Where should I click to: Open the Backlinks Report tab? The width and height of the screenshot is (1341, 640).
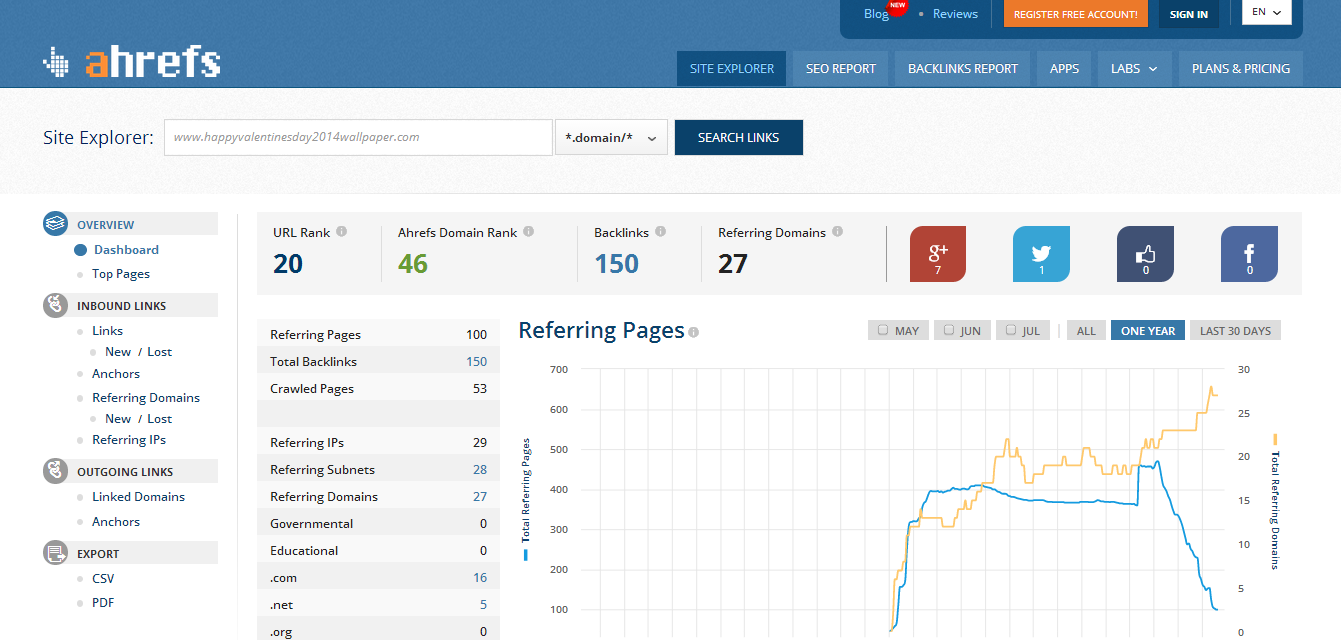click(963, 69)
